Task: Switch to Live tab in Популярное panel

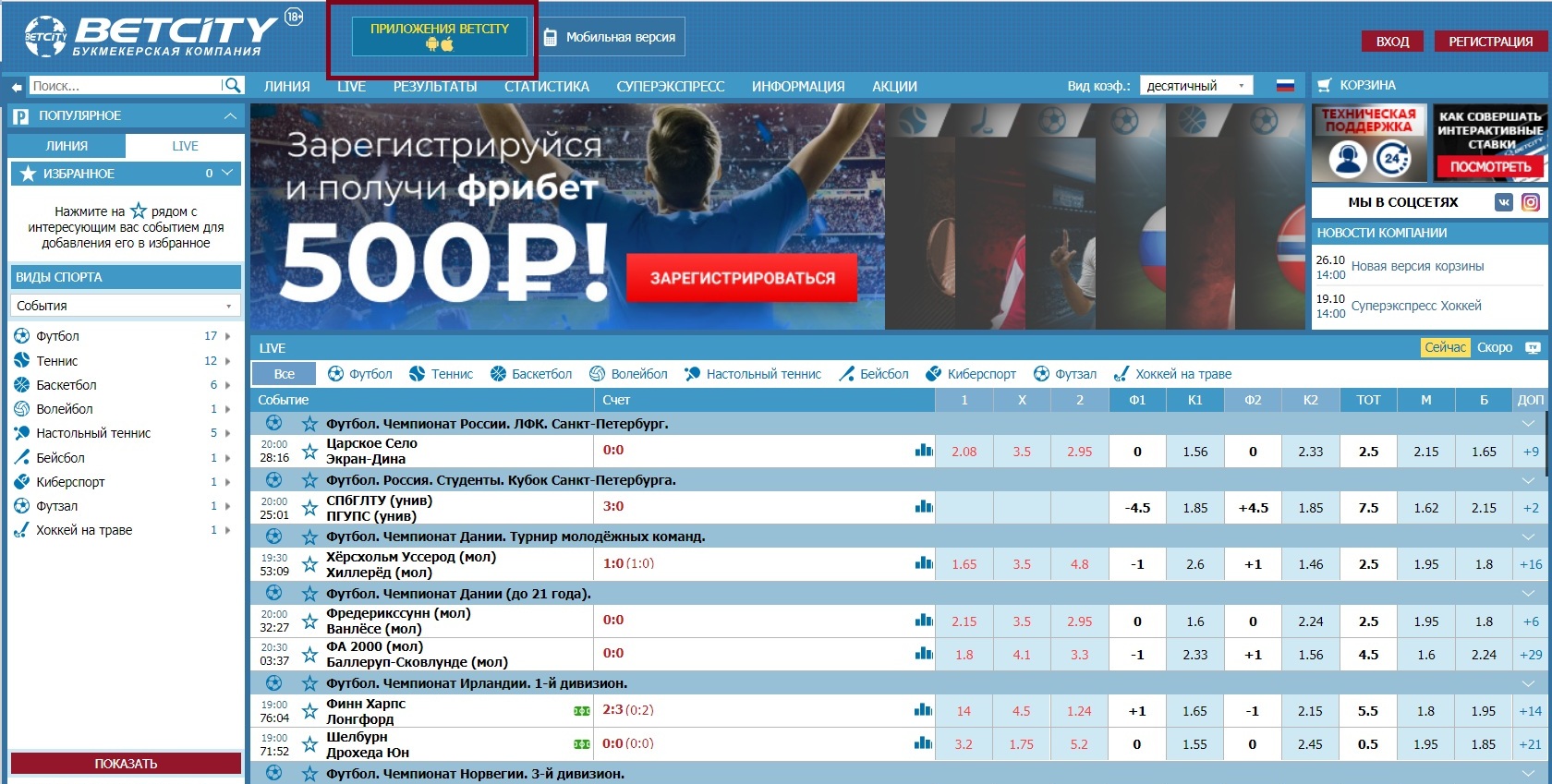Action: (185, 146)
